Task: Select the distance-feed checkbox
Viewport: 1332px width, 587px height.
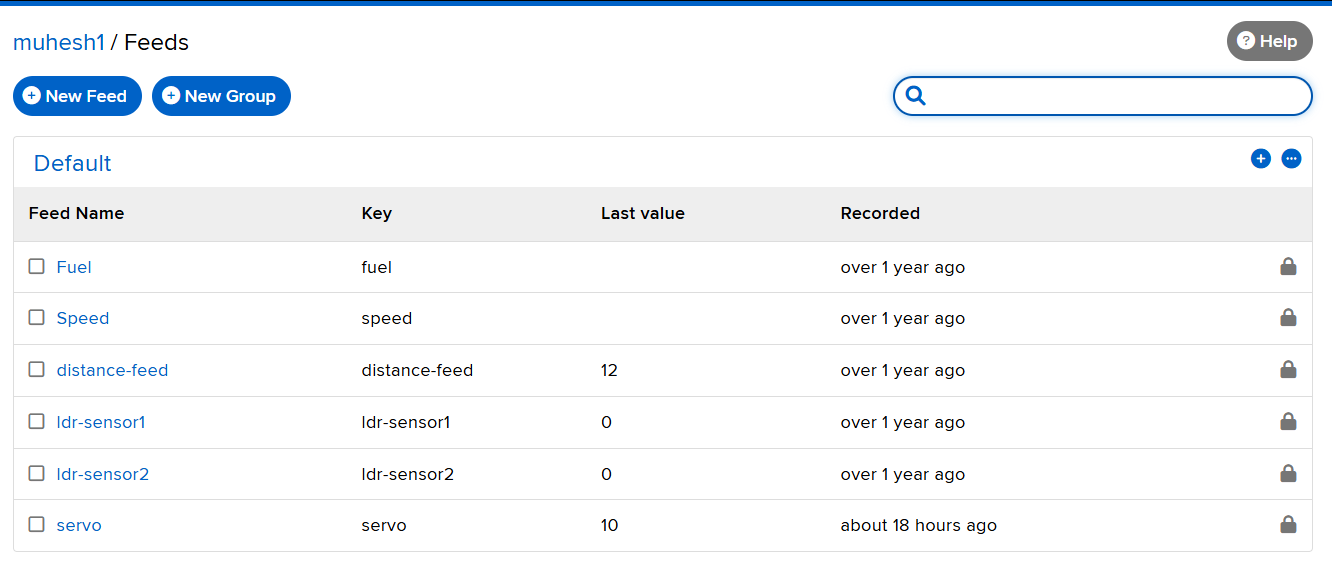Action: tap(37, 370)
